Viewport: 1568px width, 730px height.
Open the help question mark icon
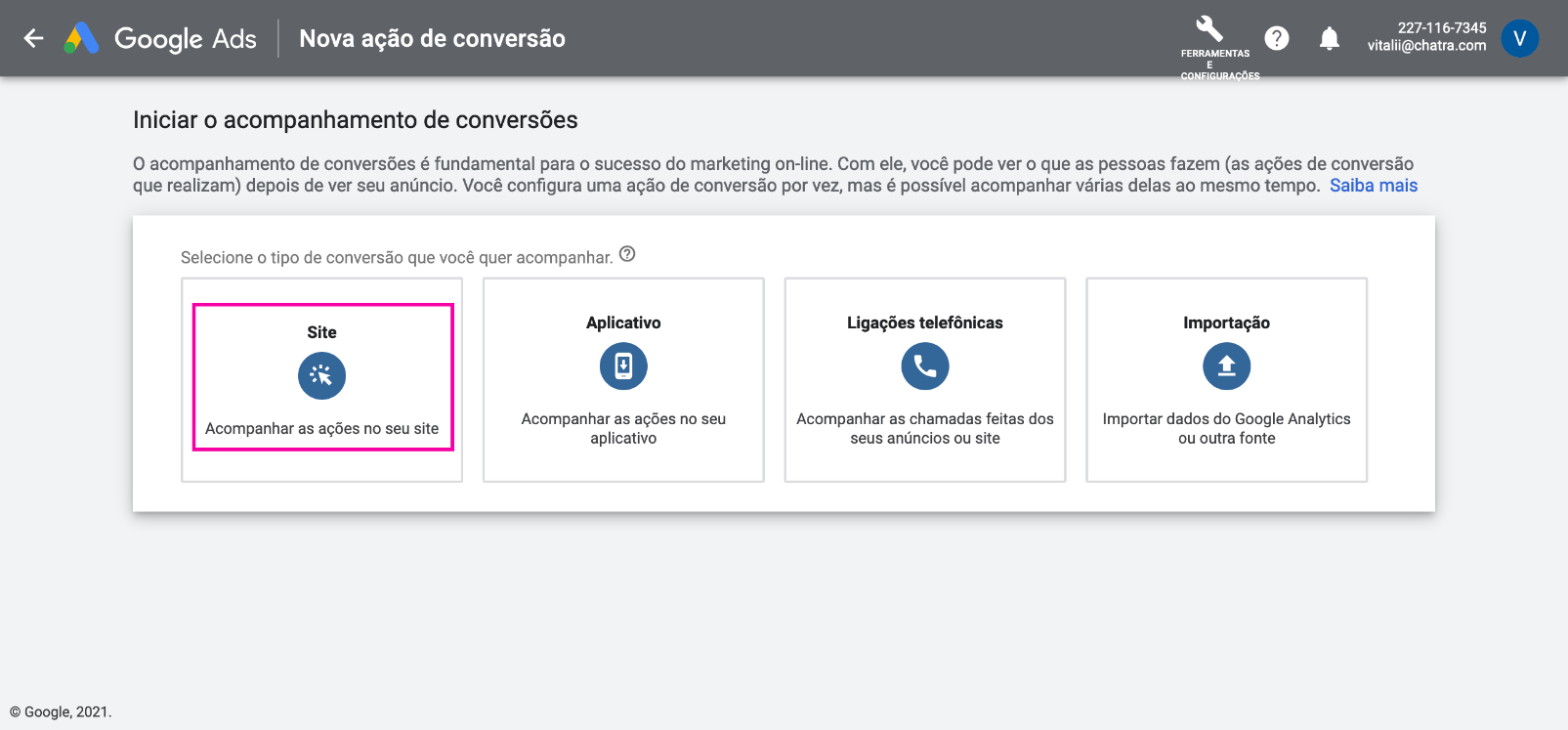[1277, 38]
